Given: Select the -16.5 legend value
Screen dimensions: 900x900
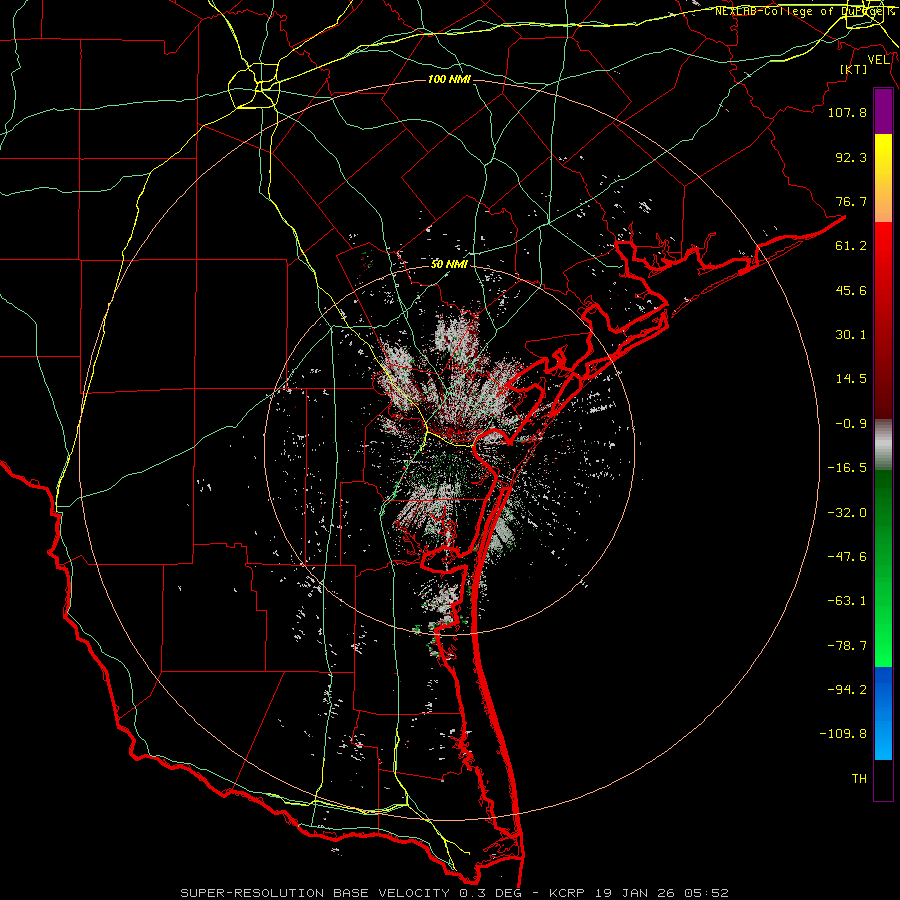Looking at the screenshot, I should click(x=847, y=468).
